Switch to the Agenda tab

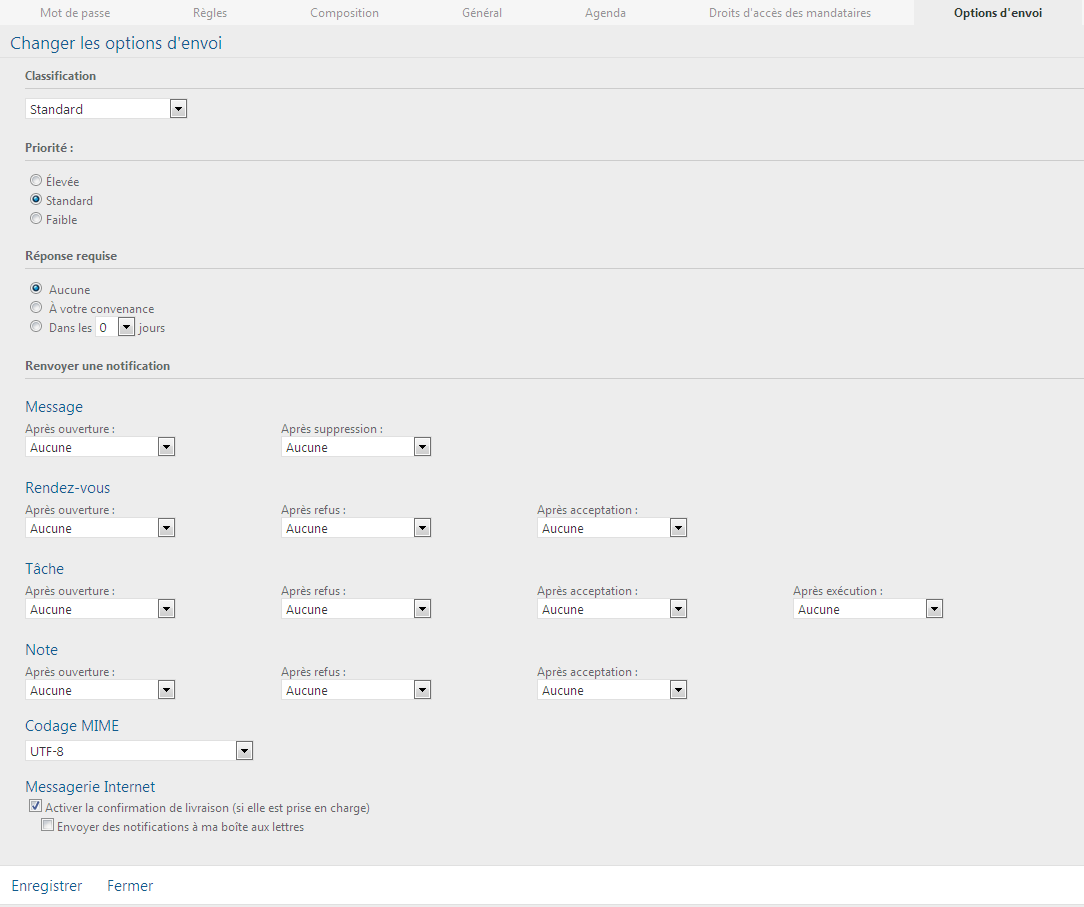tap(605, 13)
